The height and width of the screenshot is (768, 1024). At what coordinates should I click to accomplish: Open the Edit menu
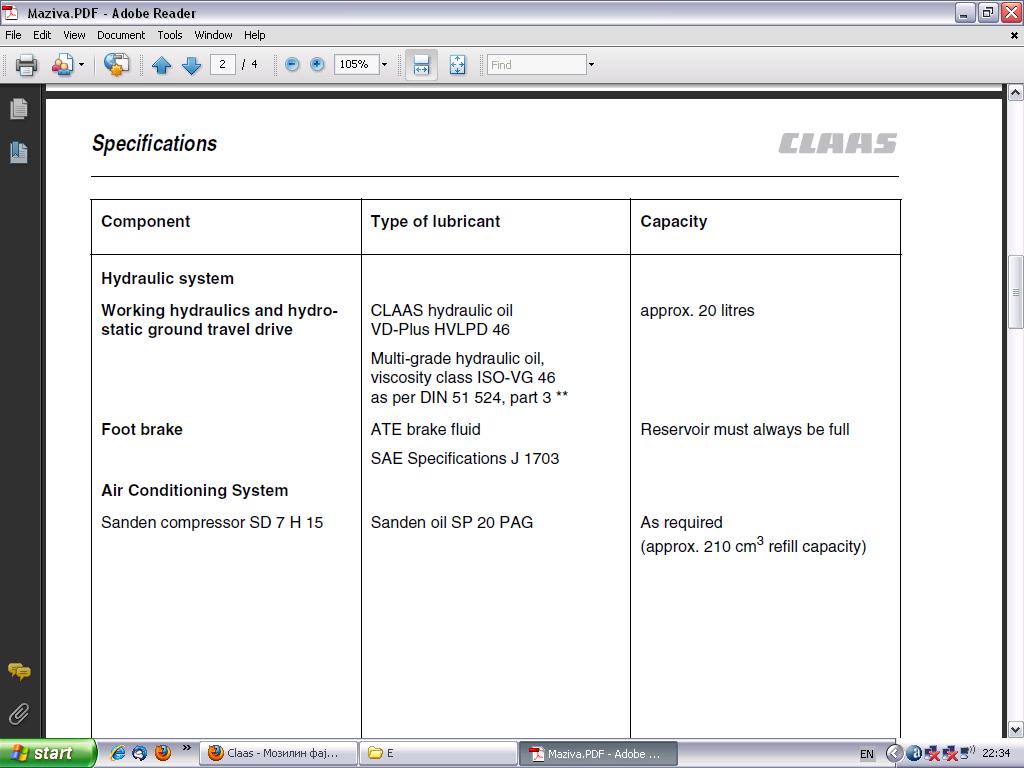(x=42, y=35)
